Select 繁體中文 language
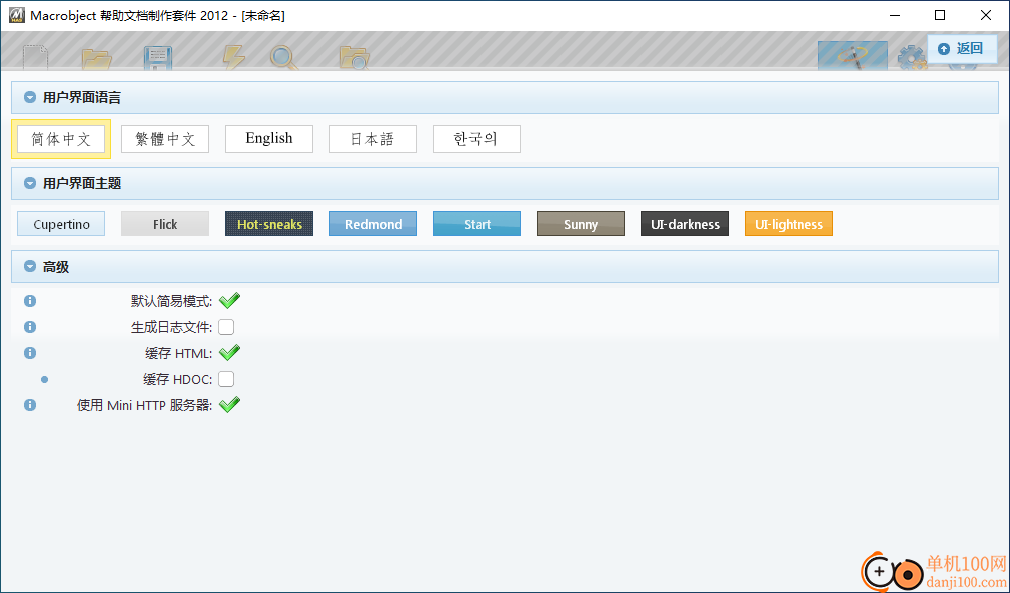Viewport: 1010px width, 593px height. tap(165, 139)
